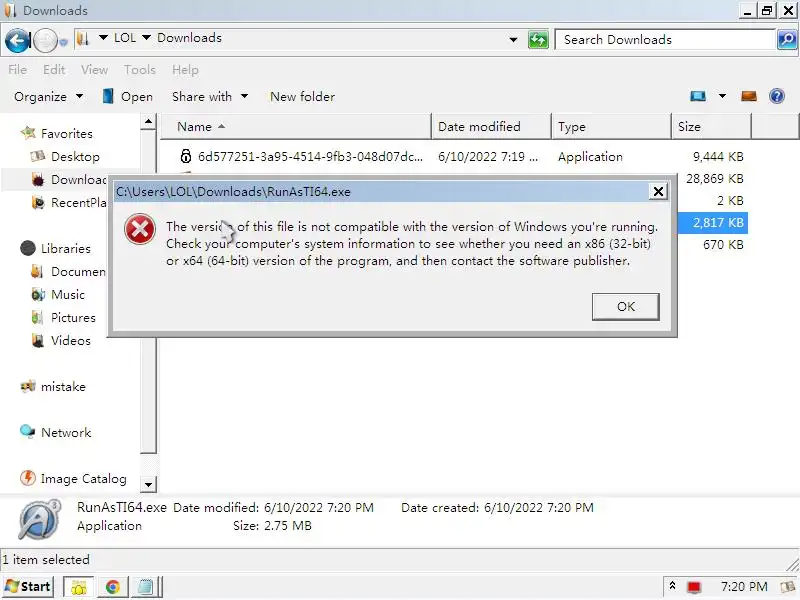The height and width of the screenshot is (600, 800).
Task: Click the 670 KB size cell
Action: coord(723,244)
